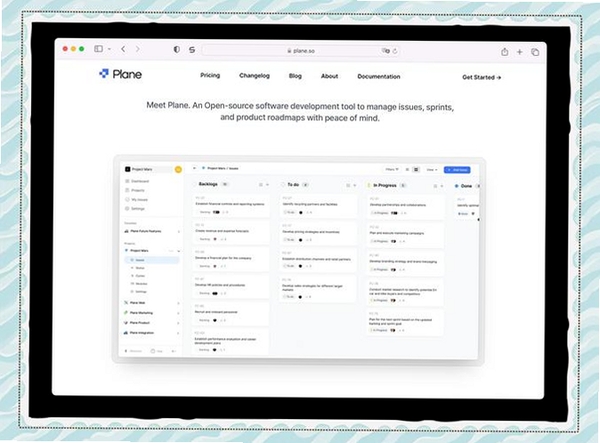This screenshot has height=443, width=600.
Task: Open the privacy shield icon in Safari toolbar
Action: (176, 49)
